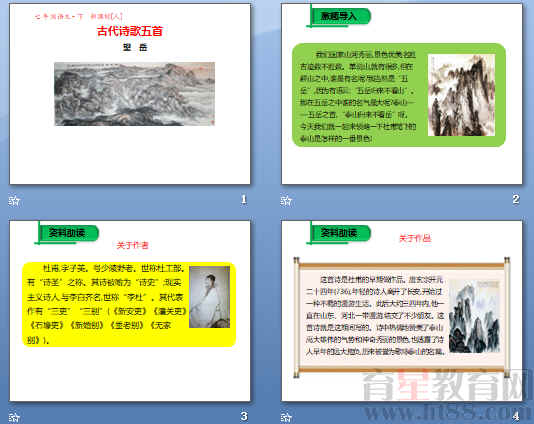Click the animation star icon under slide 1
534x424 pixels.
tap(14, 201)
